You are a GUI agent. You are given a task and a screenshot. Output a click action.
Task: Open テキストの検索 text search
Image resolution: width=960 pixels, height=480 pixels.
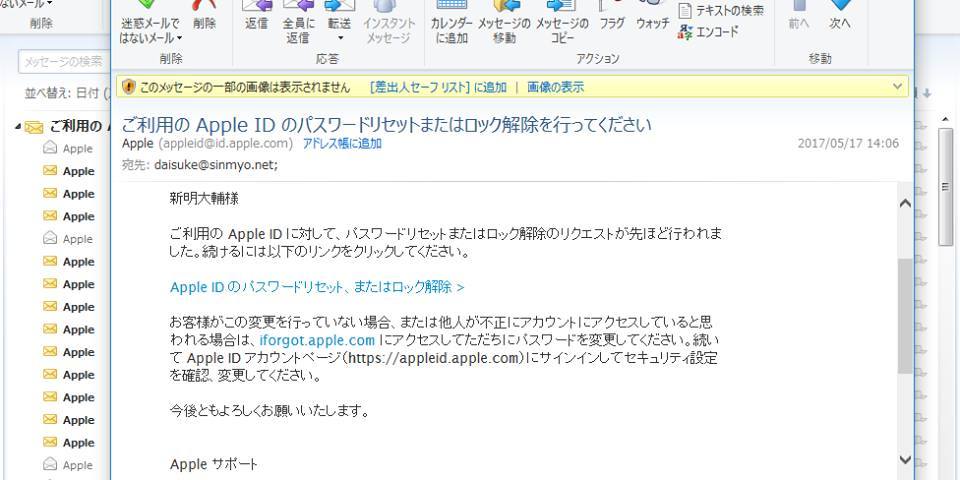(721, 10)
